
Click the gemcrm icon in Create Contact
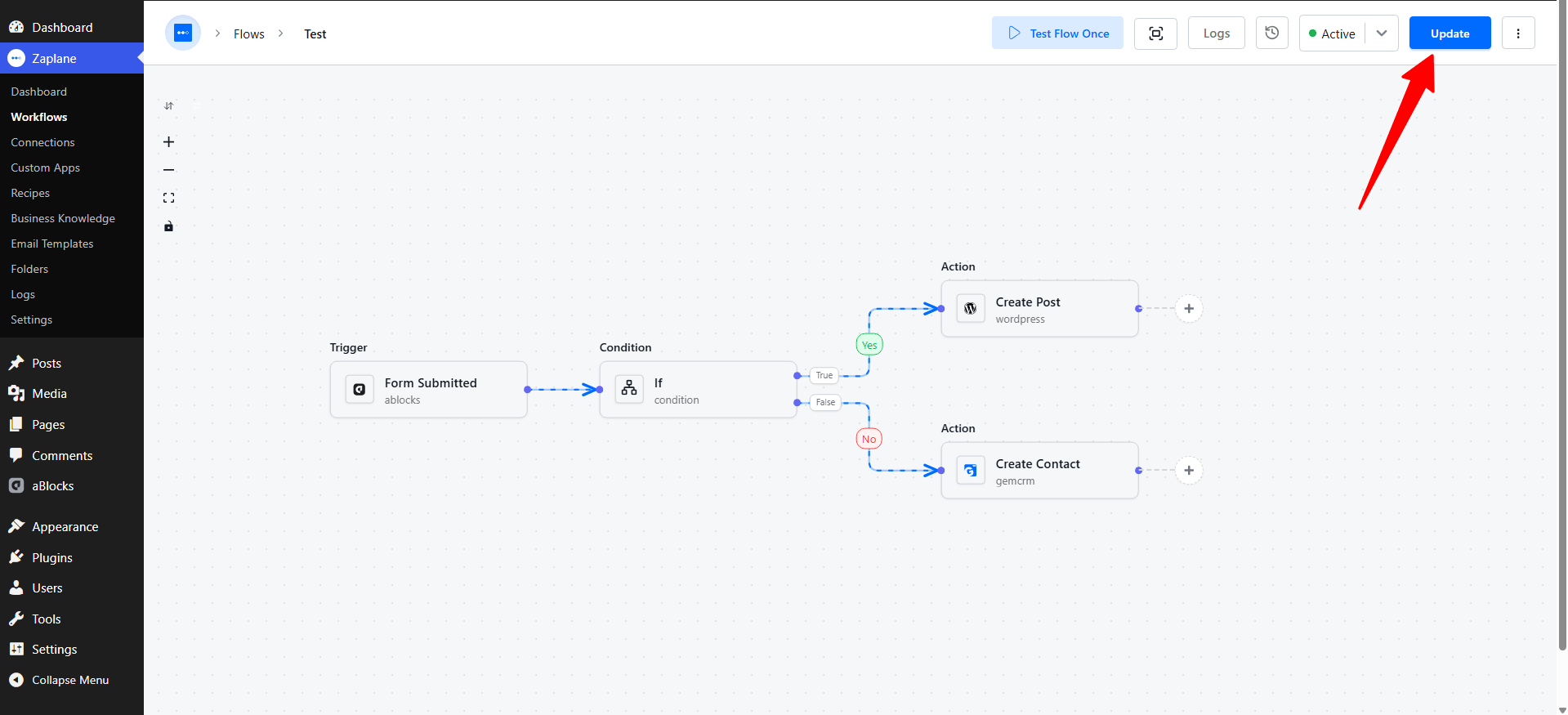pos(971,471)
